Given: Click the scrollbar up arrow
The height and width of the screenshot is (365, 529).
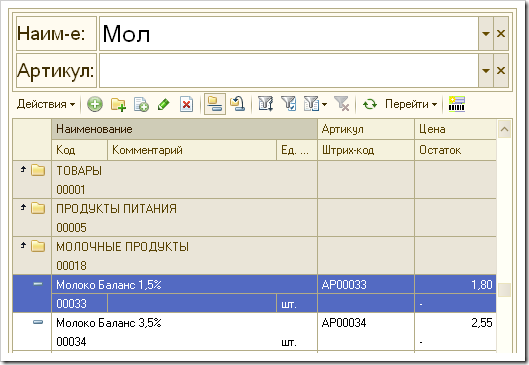Looking at the screenshot, I should (504, 129).
